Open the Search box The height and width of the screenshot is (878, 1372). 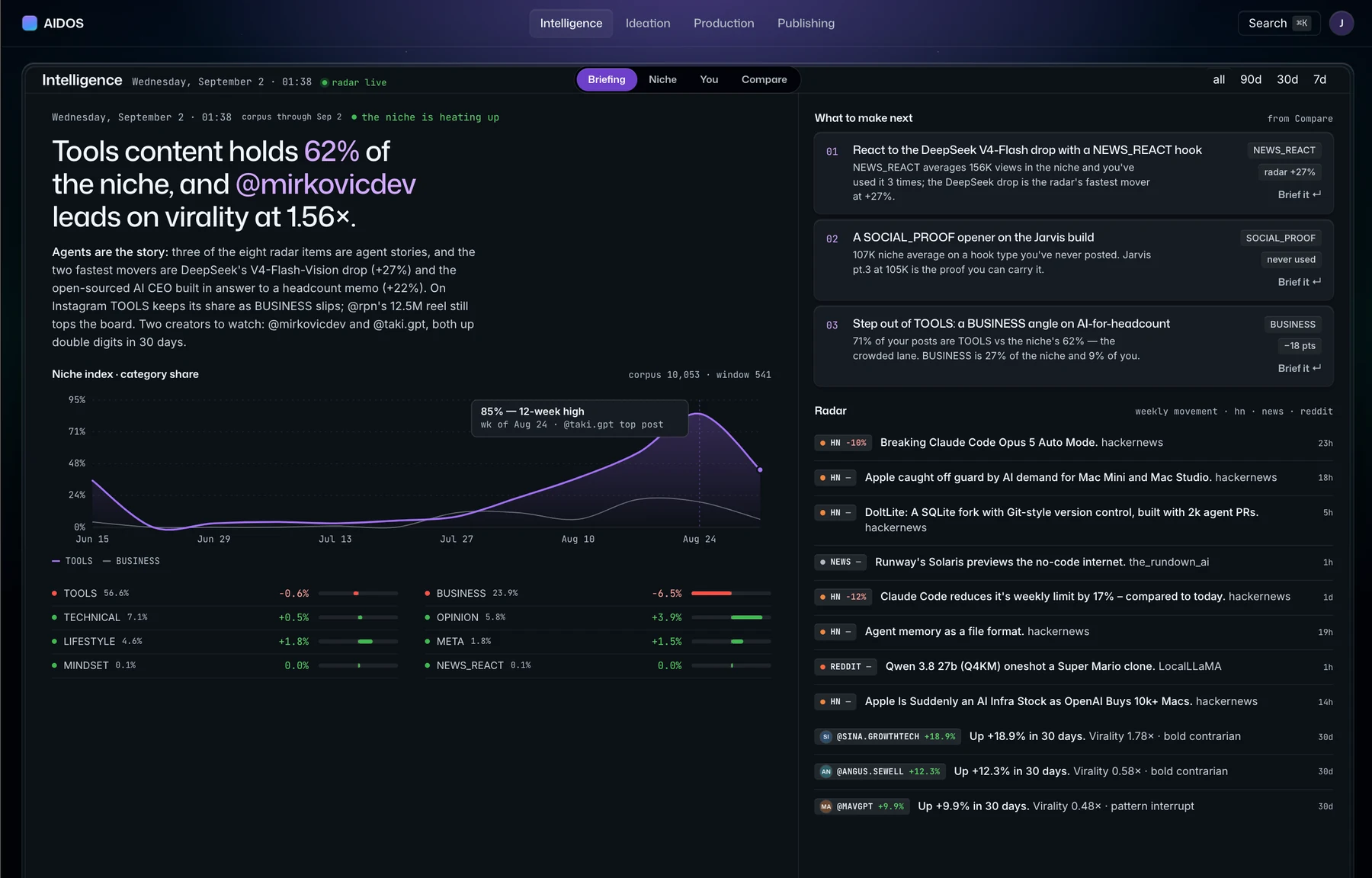[x=1279, y=23]
